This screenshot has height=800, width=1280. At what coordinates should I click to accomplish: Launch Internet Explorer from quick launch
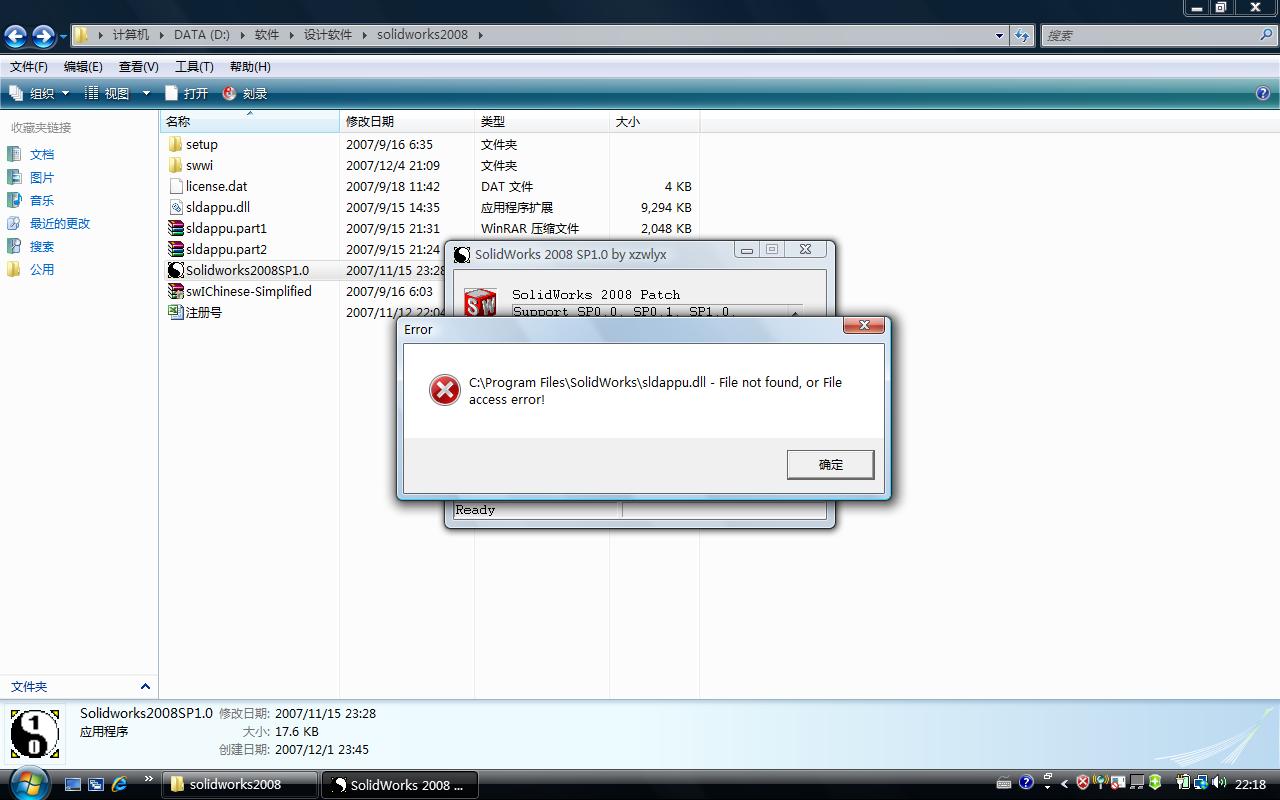(x=120, y=785)
